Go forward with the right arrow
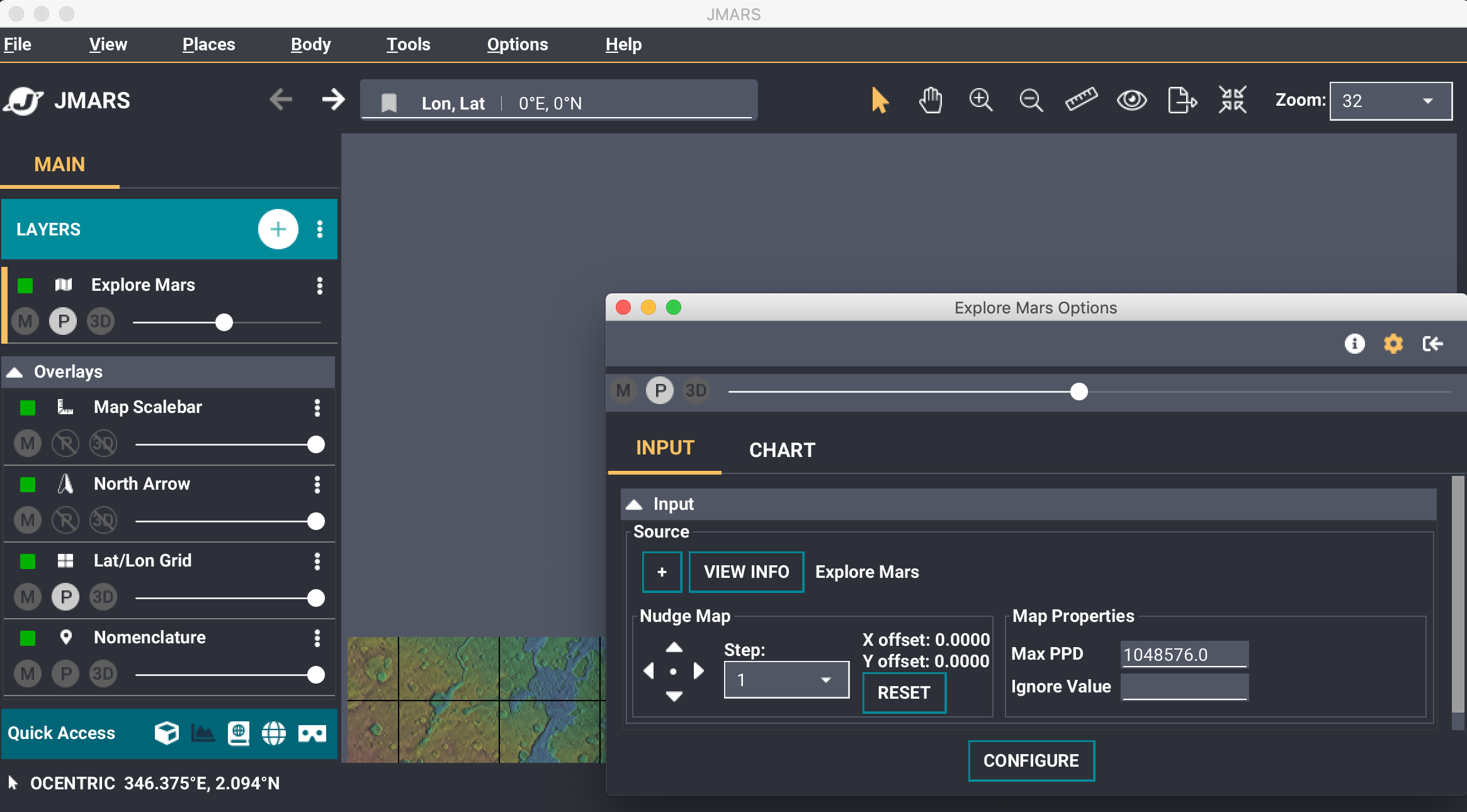This screenshot has height=812, width=1467. (x=333, y=99)
